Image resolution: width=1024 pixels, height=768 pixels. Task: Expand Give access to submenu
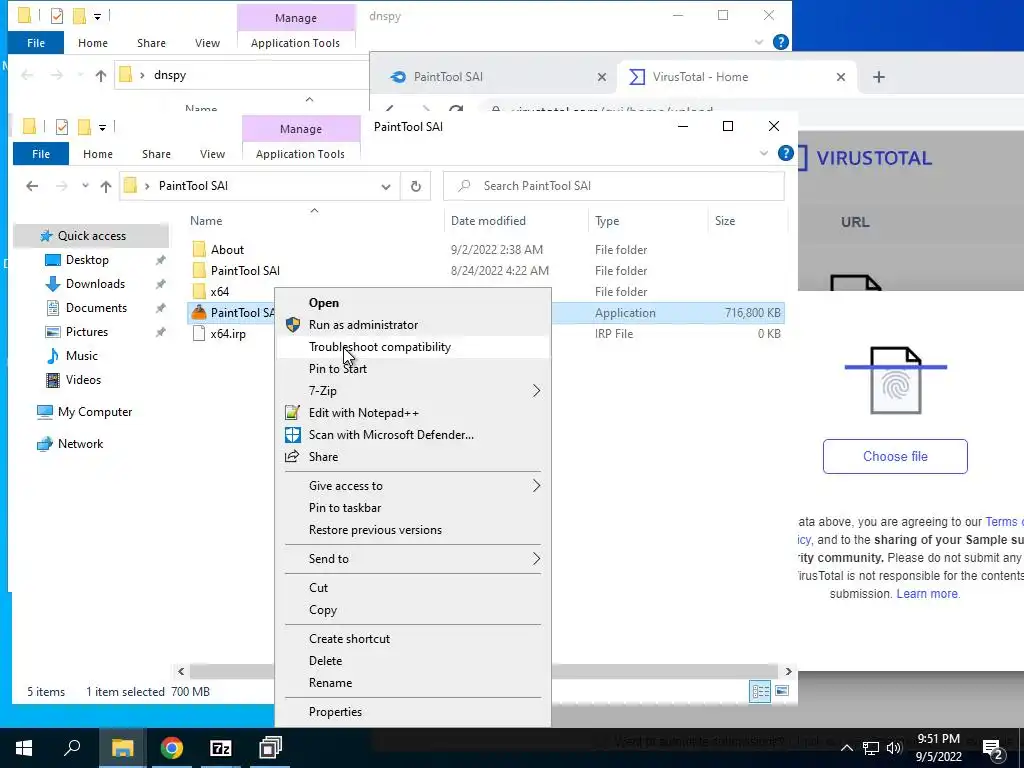tap(413, 486)
